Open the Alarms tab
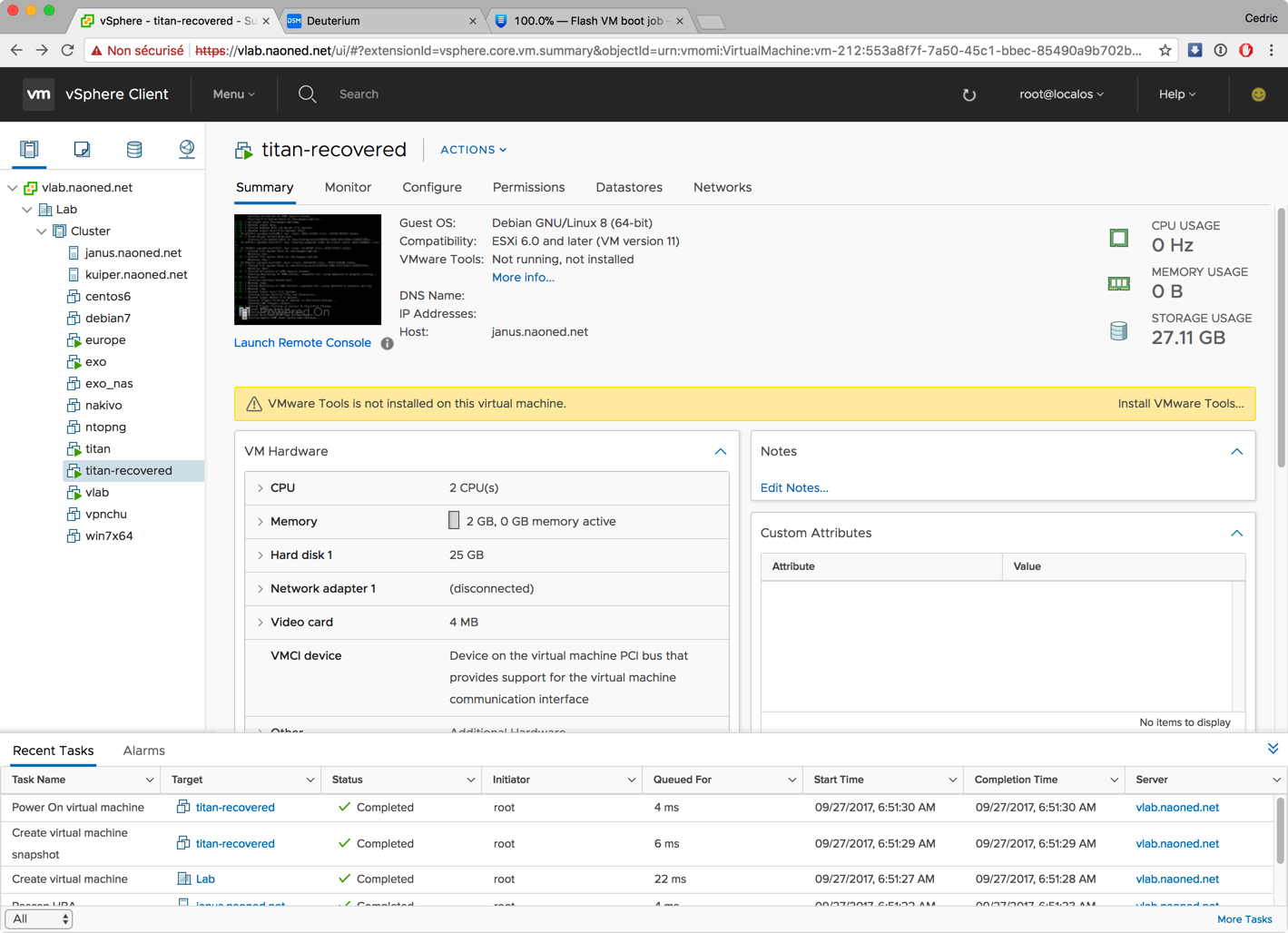This screenshot has width=1288, height=933. coord(143,751)
